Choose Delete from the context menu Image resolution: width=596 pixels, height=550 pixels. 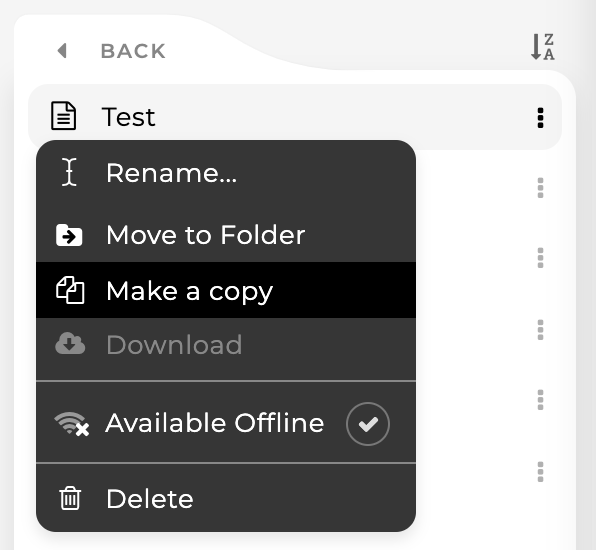point(226,498)
